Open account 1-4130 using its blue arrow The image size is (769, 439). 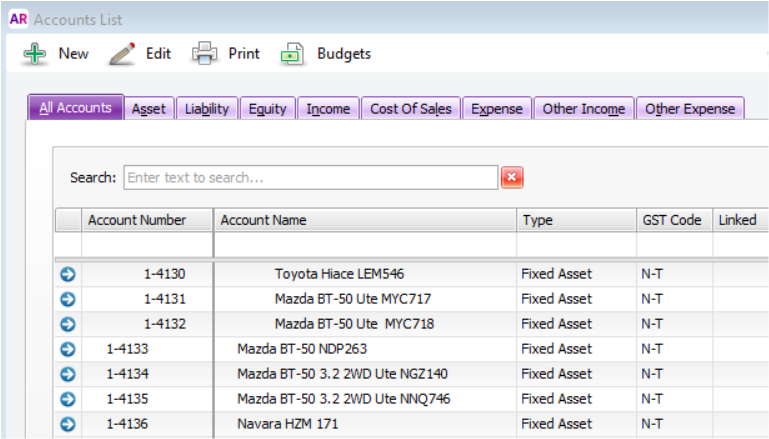[x=68, y=273]
